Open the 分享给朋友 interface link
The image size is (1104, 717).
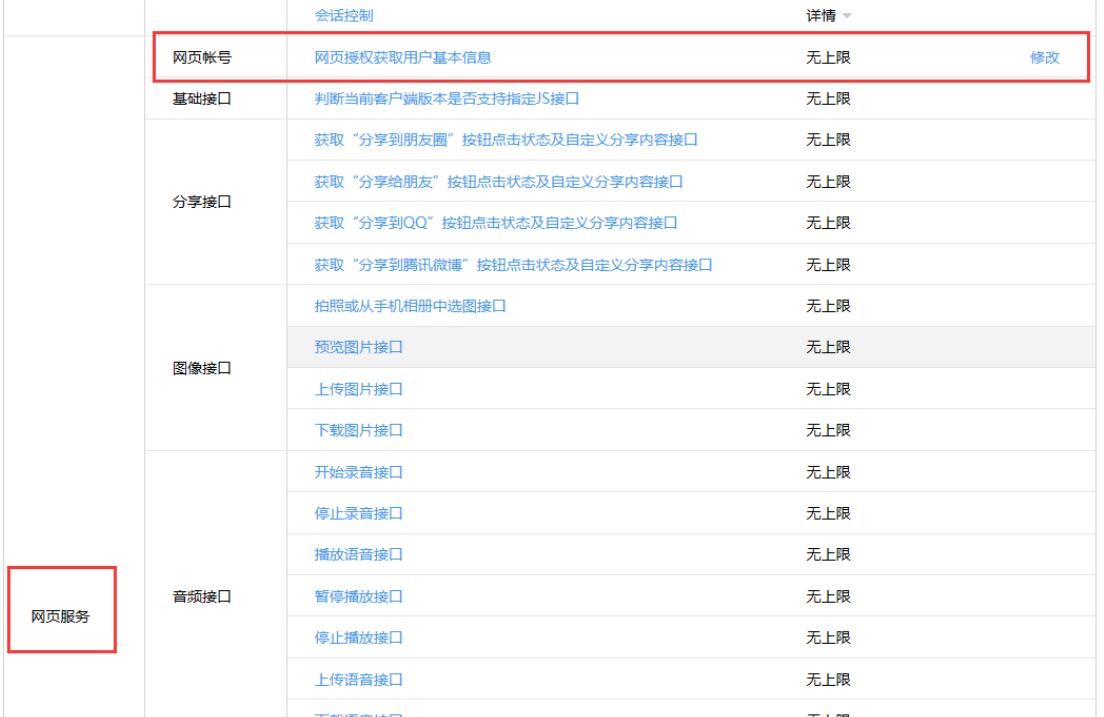tap(498, 182)
